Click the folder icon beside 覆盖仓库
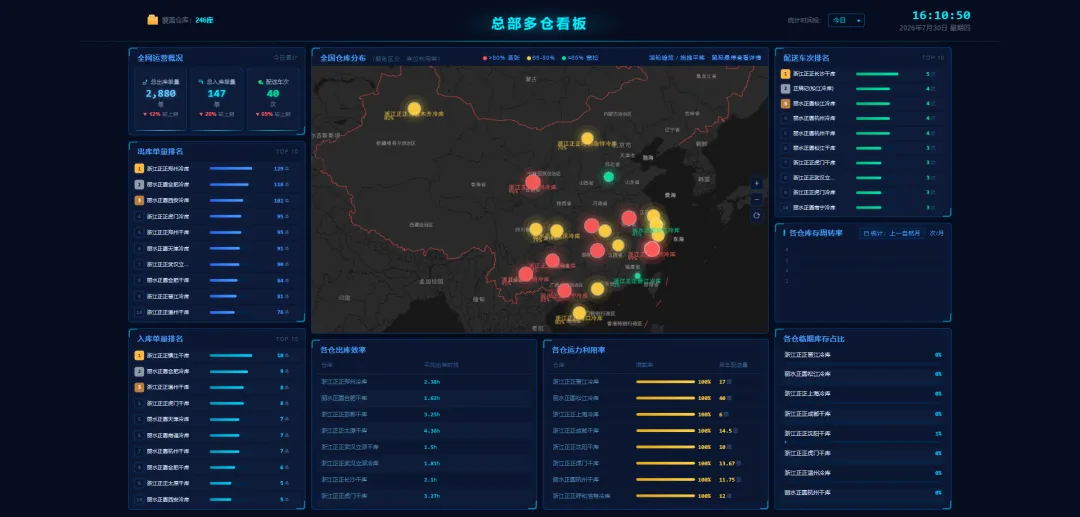The image size is (1080, 517). coord(152,20)
